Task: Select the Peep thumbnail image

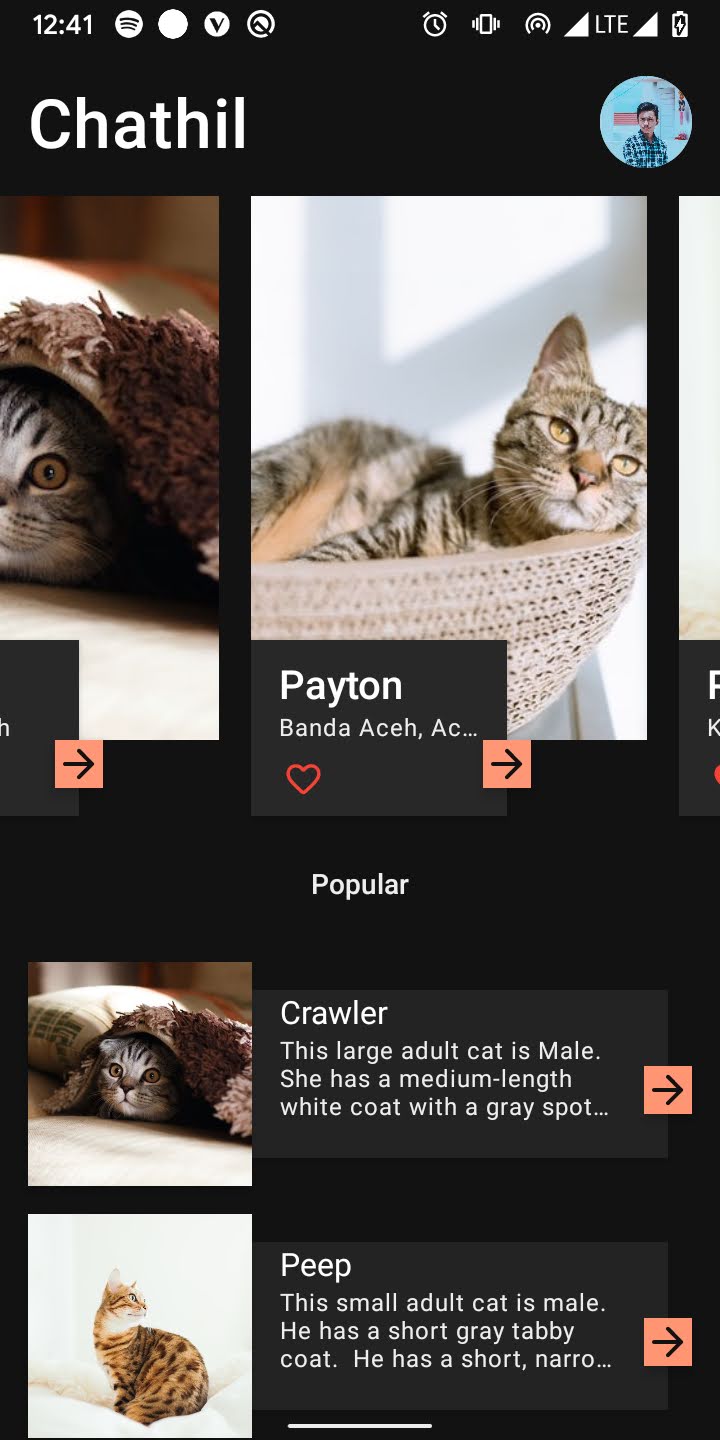Action: coord(140,1326)
